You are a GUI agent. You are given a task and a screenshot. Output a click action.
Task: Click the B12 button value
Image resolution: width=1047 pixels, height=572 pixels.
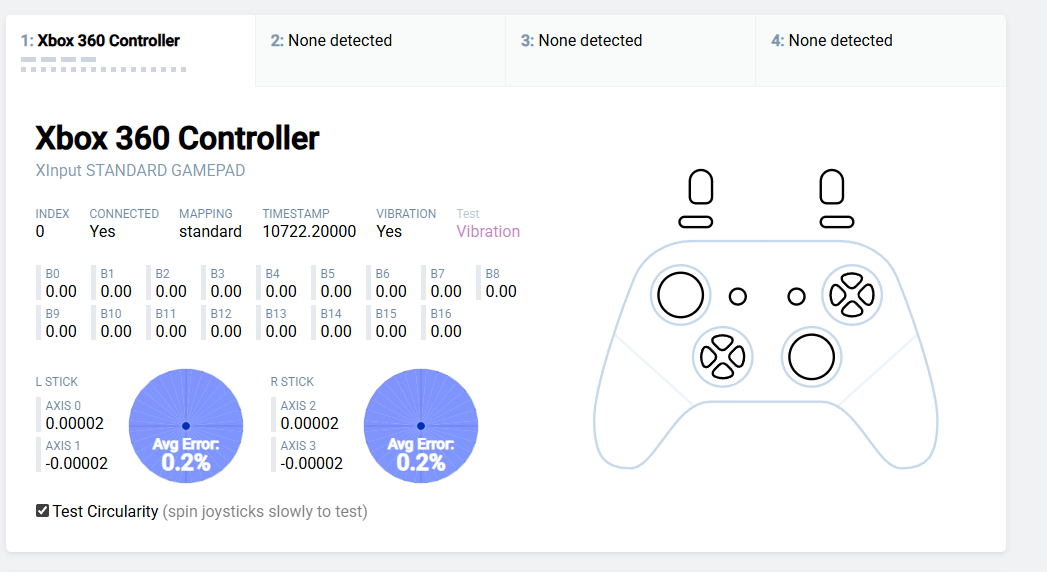click(226, 332)
